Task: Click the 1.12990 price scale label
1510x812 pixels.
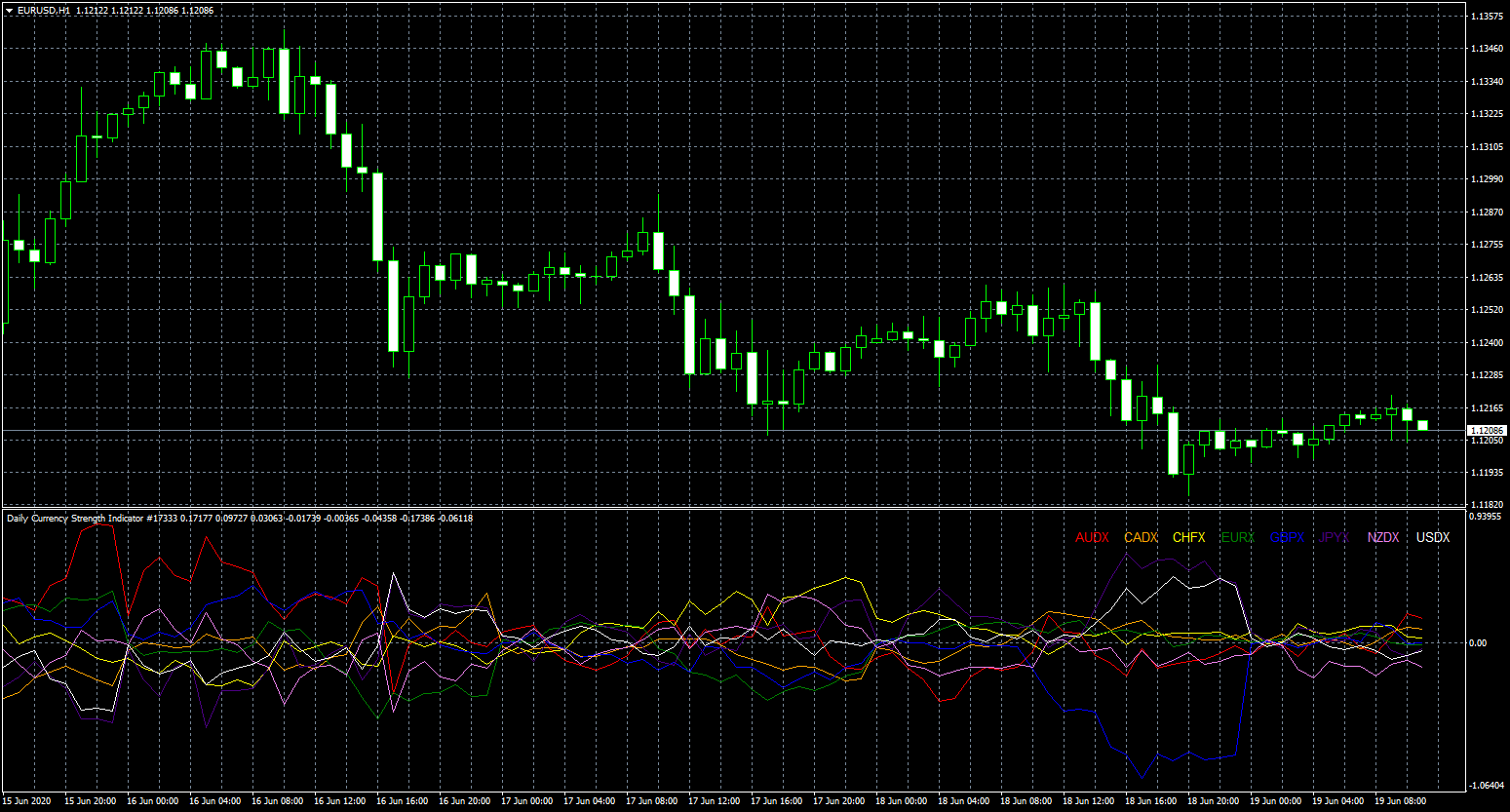Action: tap(1487, 179)
